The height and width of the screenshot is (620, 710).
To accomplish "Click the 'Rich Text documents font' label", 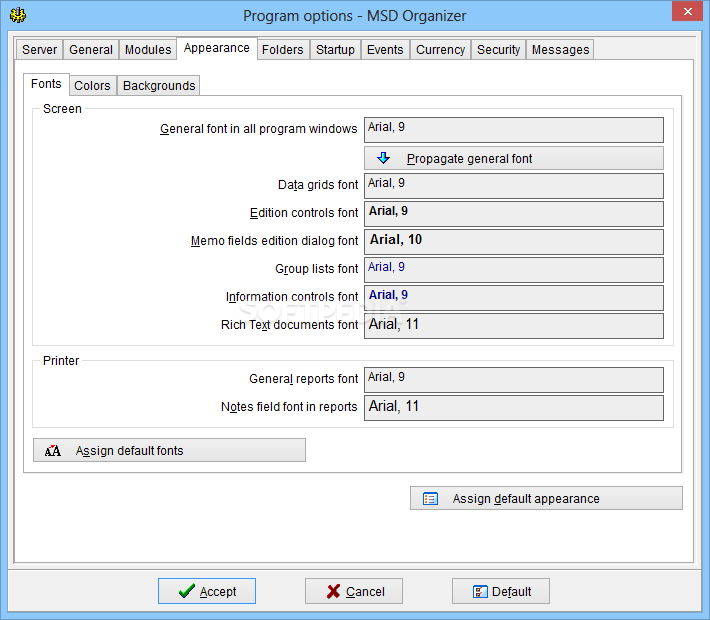I will (289, 325).
